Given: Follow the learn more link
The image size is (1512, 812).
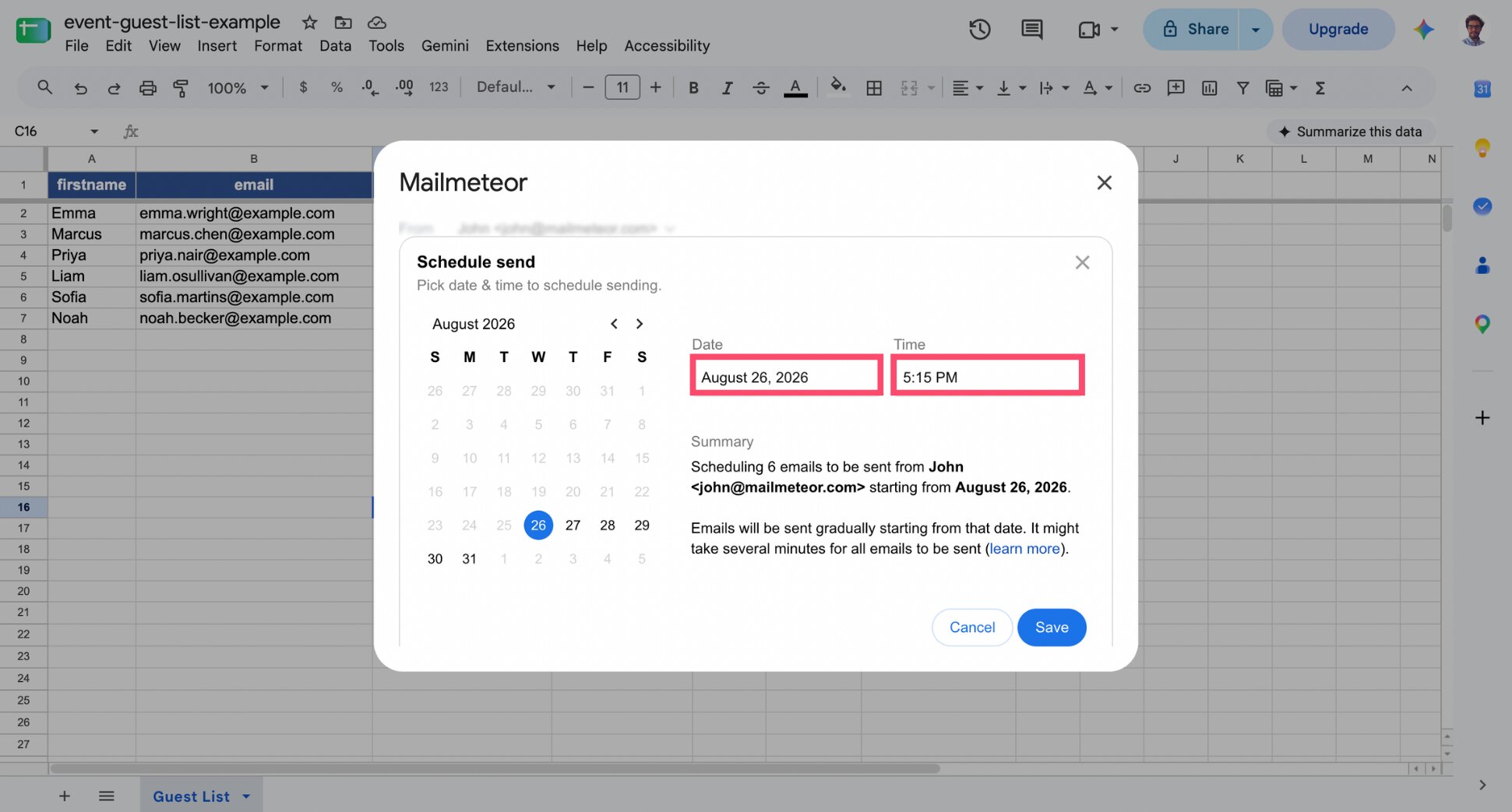Looking at the screenshot, I should (1024, 549).
